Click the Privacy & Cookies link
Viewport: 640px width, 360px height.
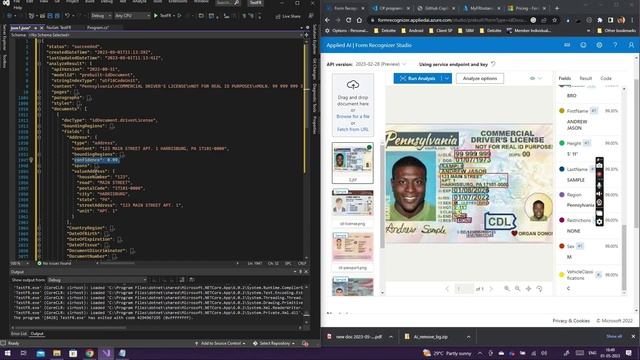click(571, 321)
